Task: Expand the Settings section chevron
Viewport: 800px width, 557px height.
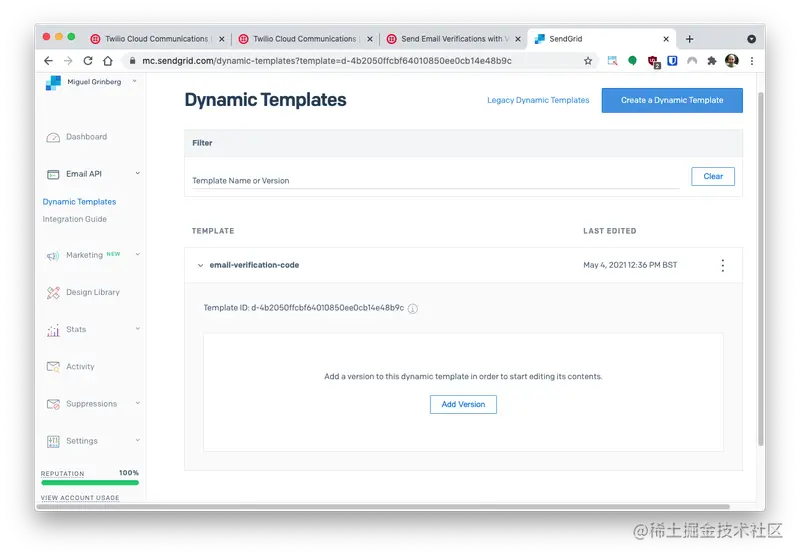Action: pyautogui.click(x=138, y=440)
